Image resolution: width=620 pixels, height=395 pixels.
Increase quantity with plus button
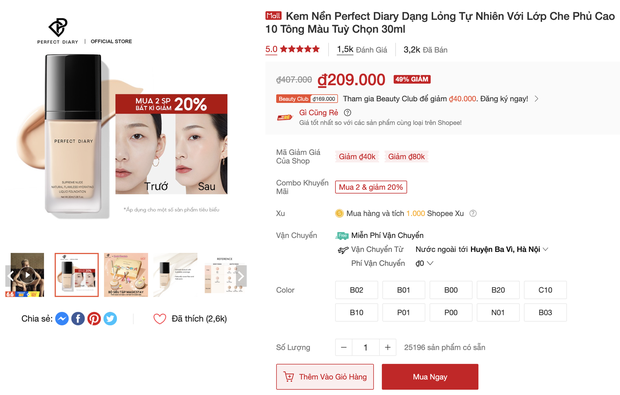click(388, 348)
